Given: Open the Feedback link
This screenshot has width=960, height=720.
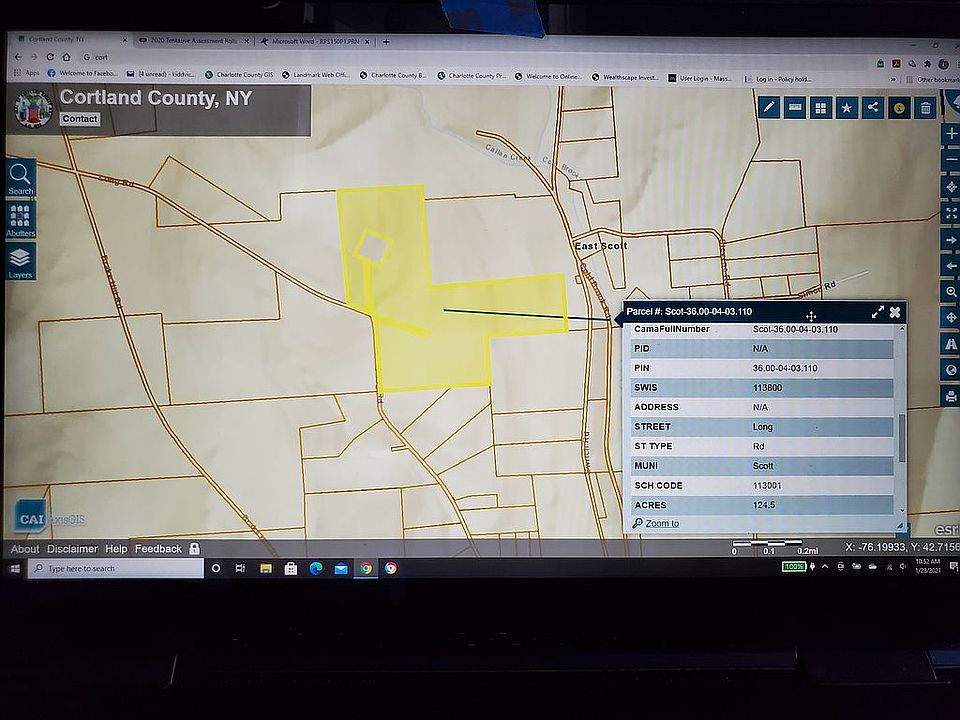Looking at the screenshot, I should [158, 549].
